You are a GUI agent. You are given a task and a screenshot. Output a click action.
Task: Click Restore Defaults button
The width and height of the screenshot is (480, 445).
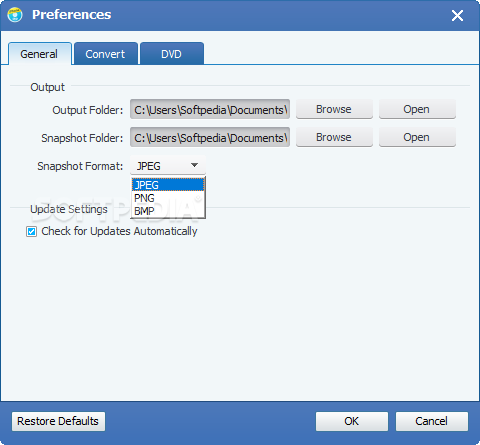[x=58, y=421]
